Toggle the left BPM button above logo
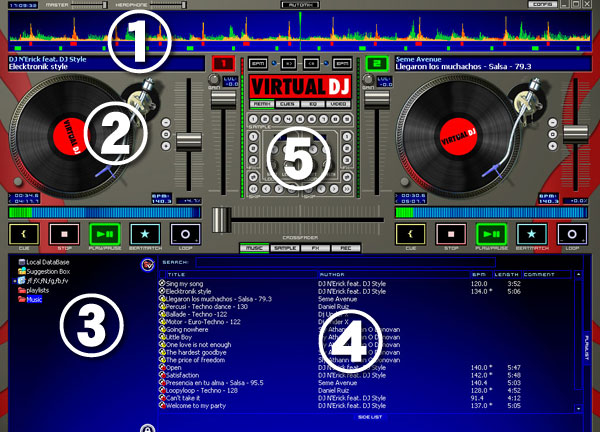This screenshot has width=600, height=432. point(258,64)
